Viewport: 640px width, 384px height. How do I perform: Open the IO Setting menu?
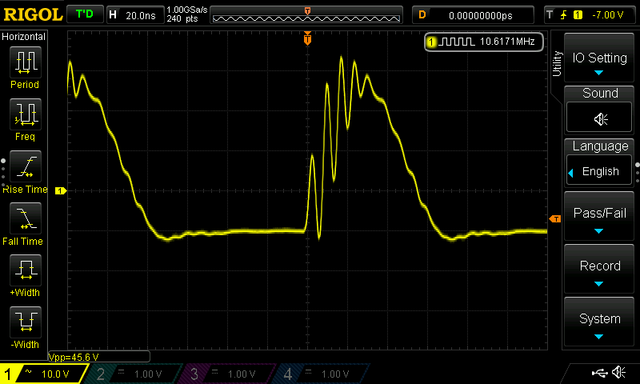point(599,58)
